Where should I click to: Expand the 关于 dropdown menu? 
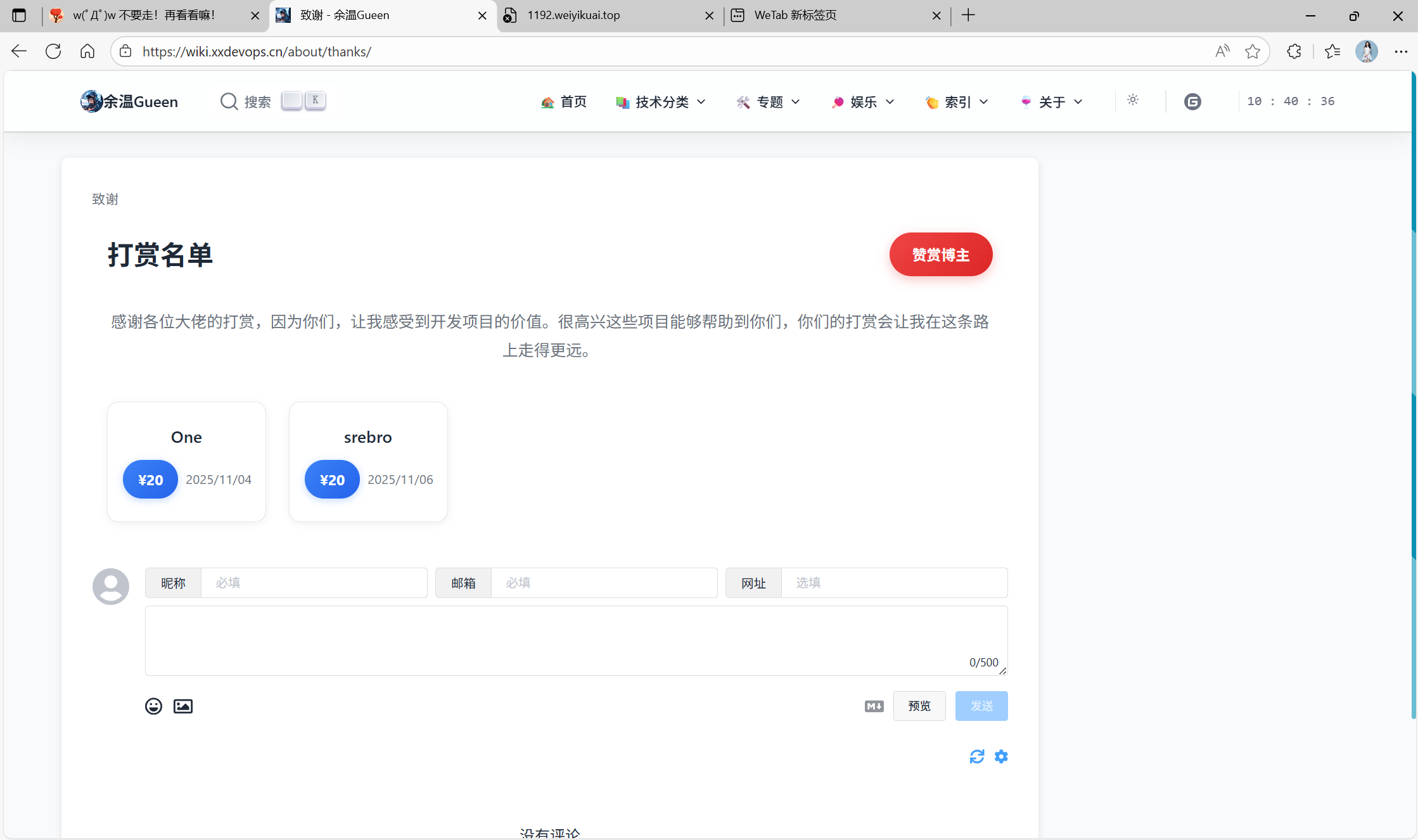point(1052,101)
